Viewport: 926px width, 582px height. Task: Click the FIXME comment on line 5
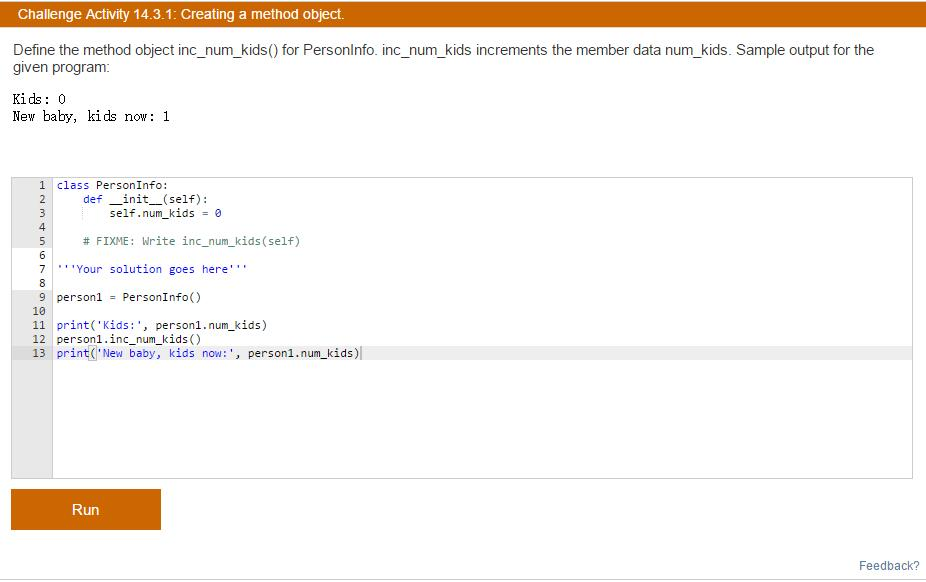click(191, 241)
